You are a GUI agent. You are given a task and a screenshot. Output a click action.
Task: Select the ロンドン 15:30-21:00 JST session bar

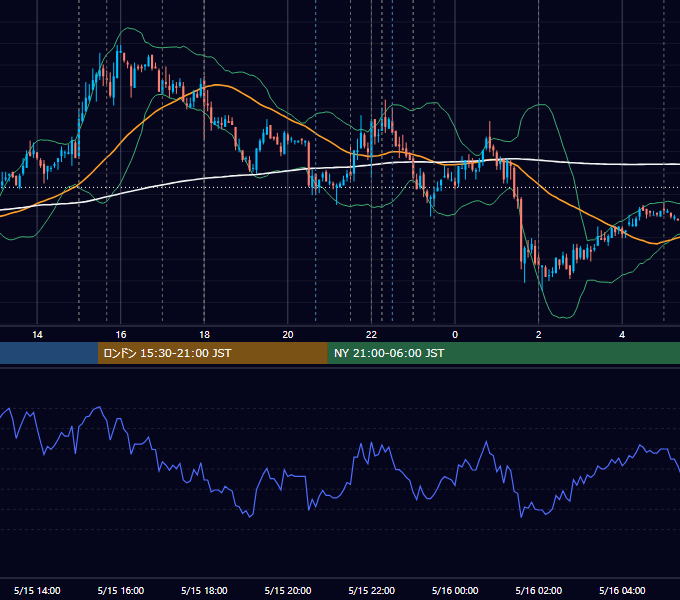(212, 353)
